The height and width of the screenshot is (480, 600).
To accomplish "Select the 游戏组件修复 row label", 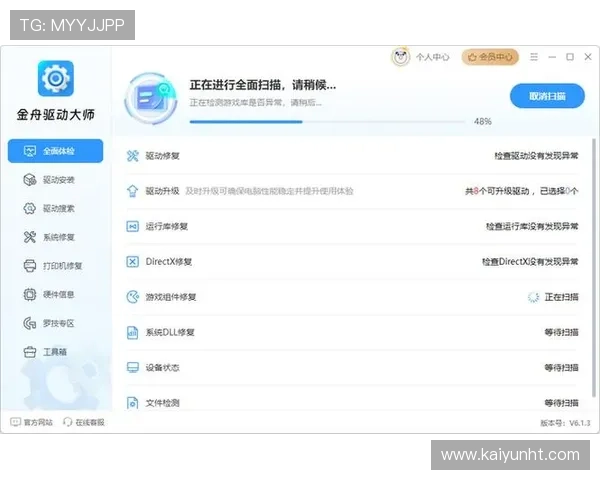I will click(x=171, y=297).
